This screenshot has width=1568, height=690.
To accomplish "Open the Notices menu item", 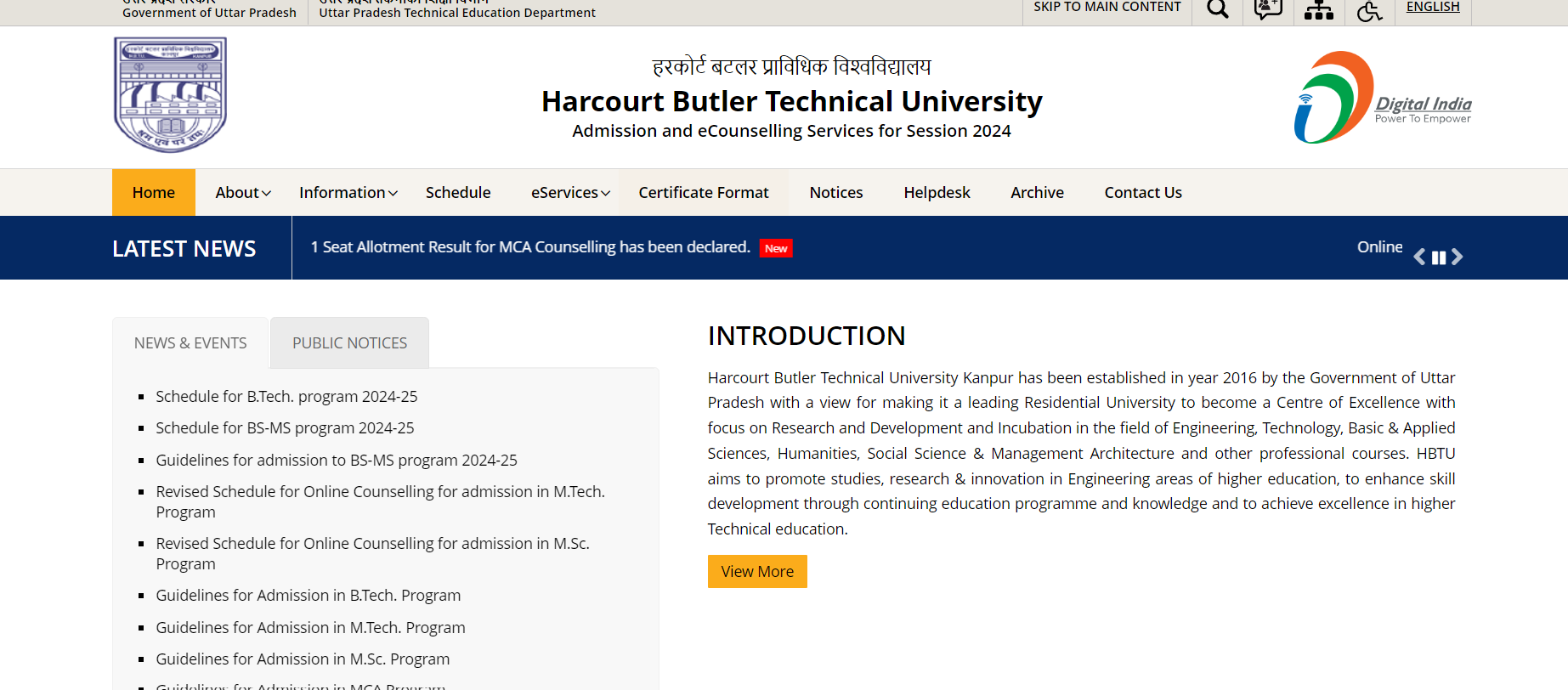I will (x=836, y=192).
